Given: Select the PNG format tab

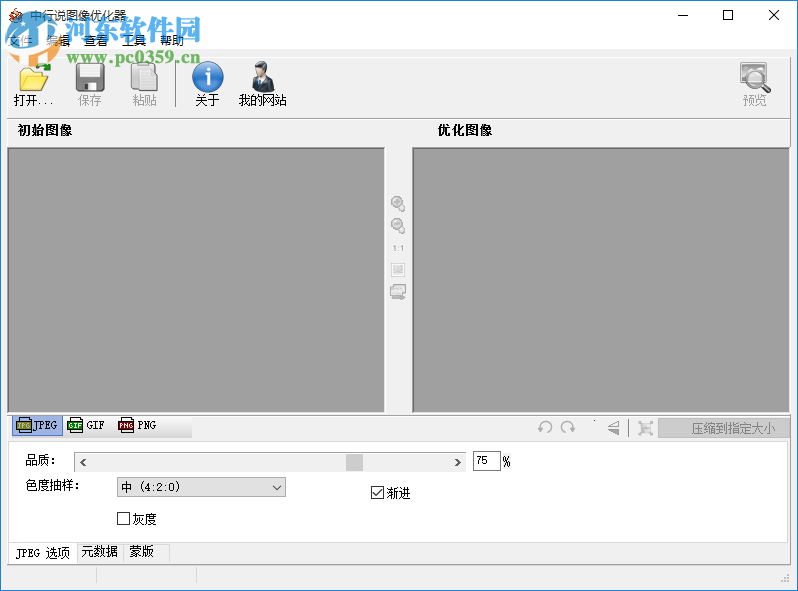Looking at the screenshot, I should pyautogui.click(x=137, y=426).
